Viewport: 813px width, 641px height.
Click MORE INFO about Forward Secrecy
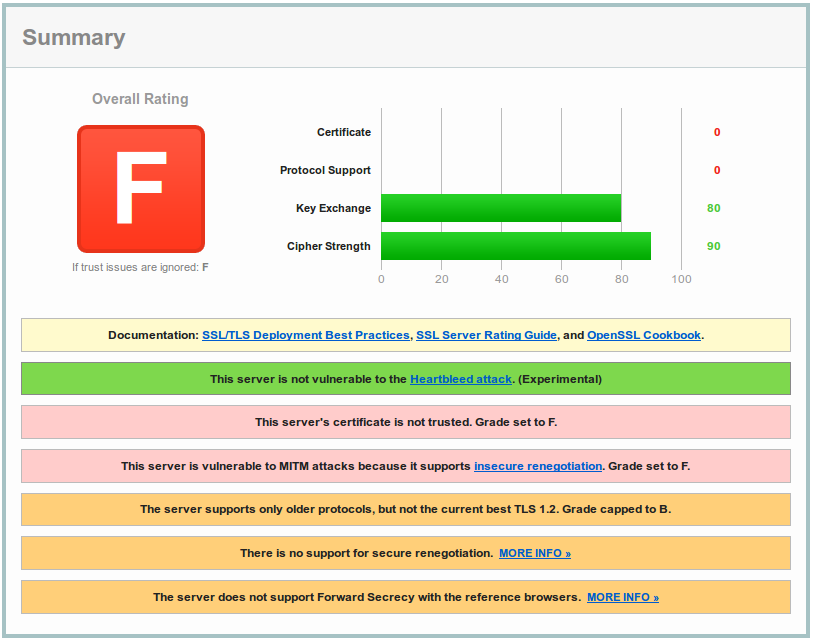tap(623, 597)
